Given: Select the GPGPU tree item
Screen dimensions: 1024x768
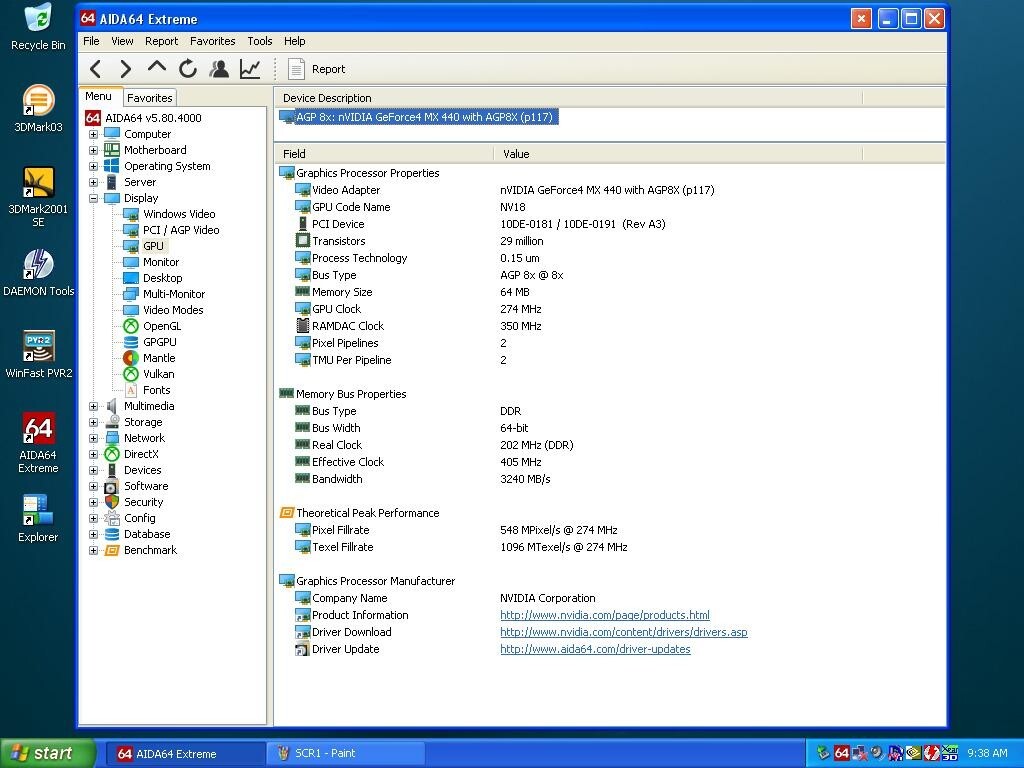Looking at the screenshot, I should [159, 342].
